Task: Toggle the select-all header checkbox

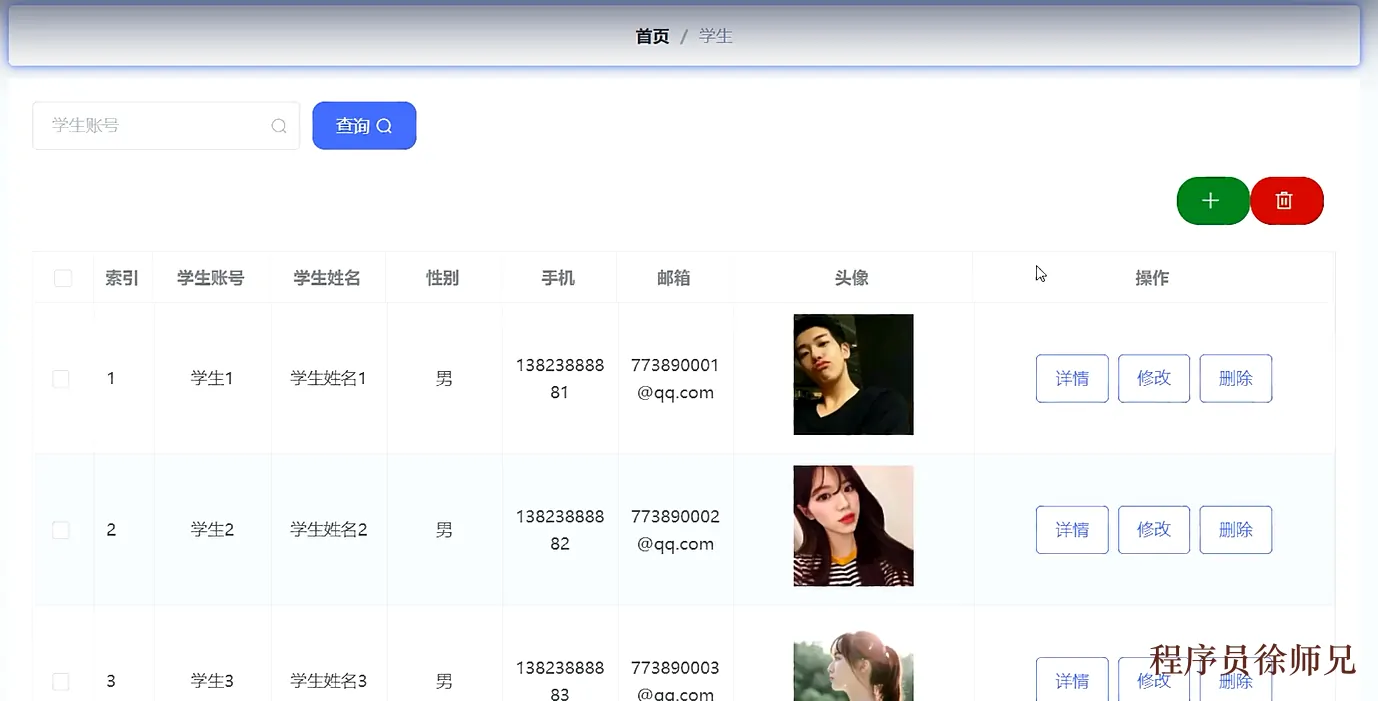Action: pos(63,278)
